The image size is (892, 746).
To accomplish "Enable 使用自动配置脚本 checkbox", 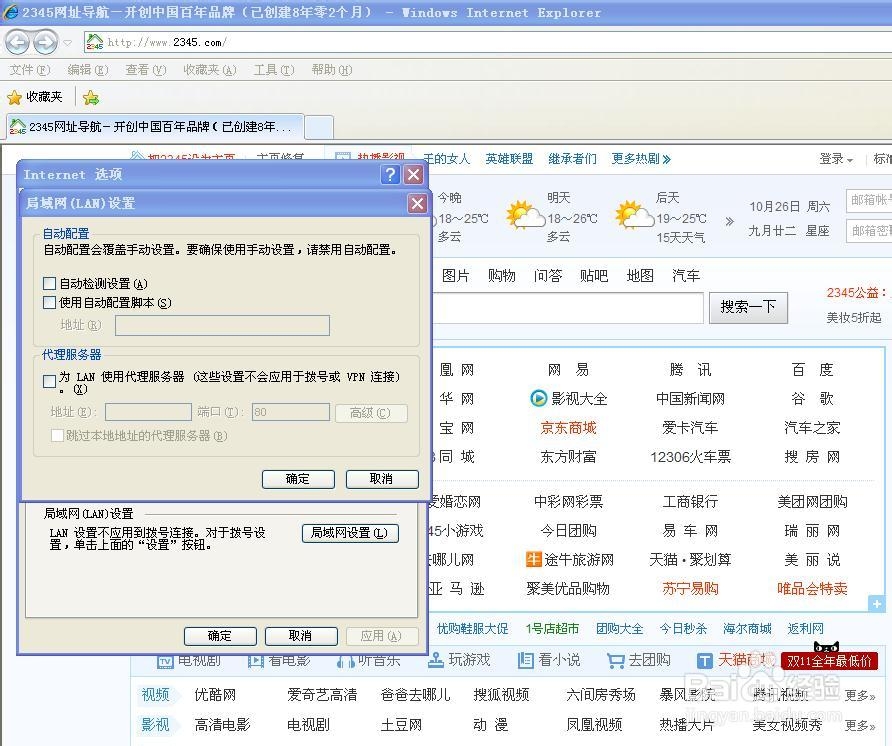I will [x=49, y=302].
